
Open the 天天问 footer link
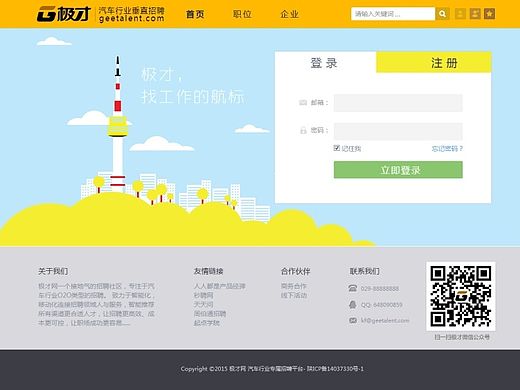click(x=203, y=304)
